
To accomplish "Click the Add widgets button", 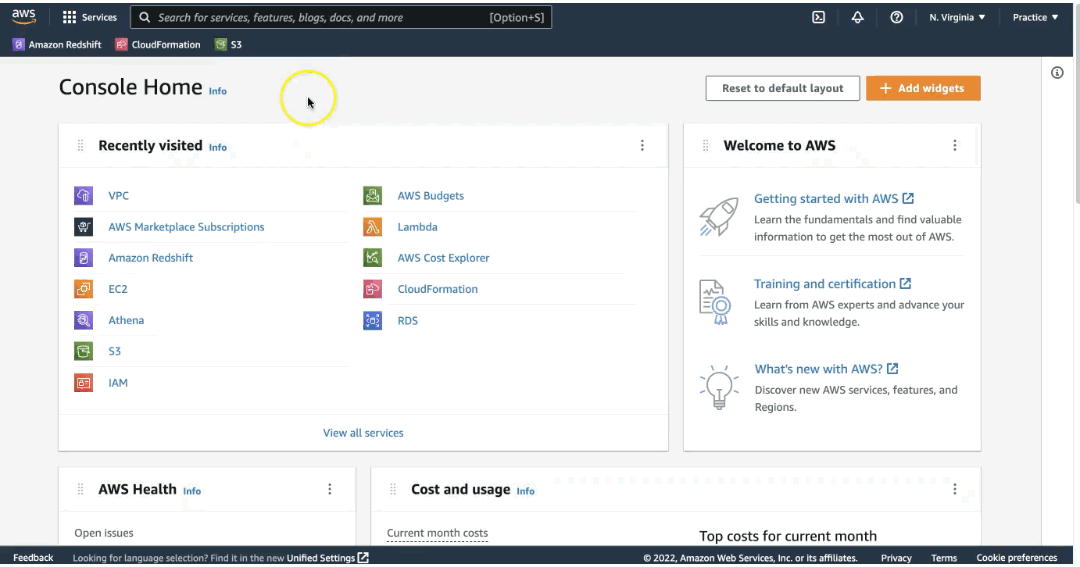I will (923, 88).
